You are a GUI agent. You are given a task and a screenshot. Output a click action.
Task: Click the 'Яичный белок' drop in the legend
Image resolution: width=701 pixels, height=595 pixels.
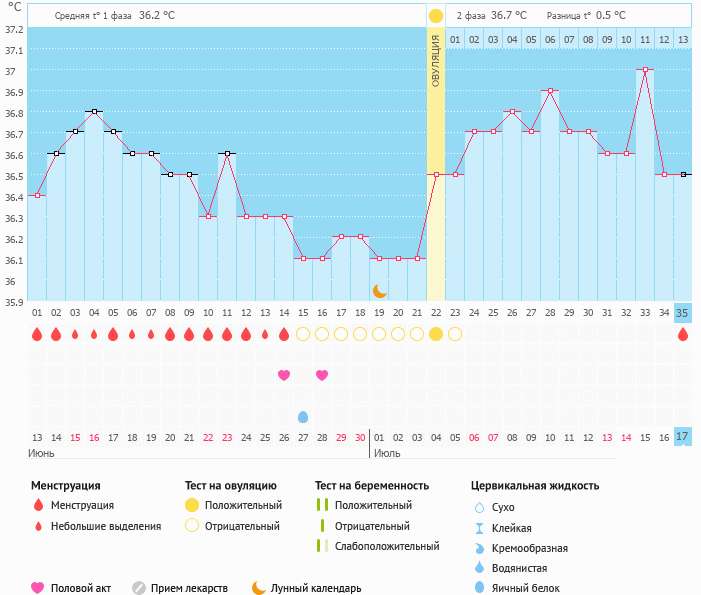coord(479,588)
